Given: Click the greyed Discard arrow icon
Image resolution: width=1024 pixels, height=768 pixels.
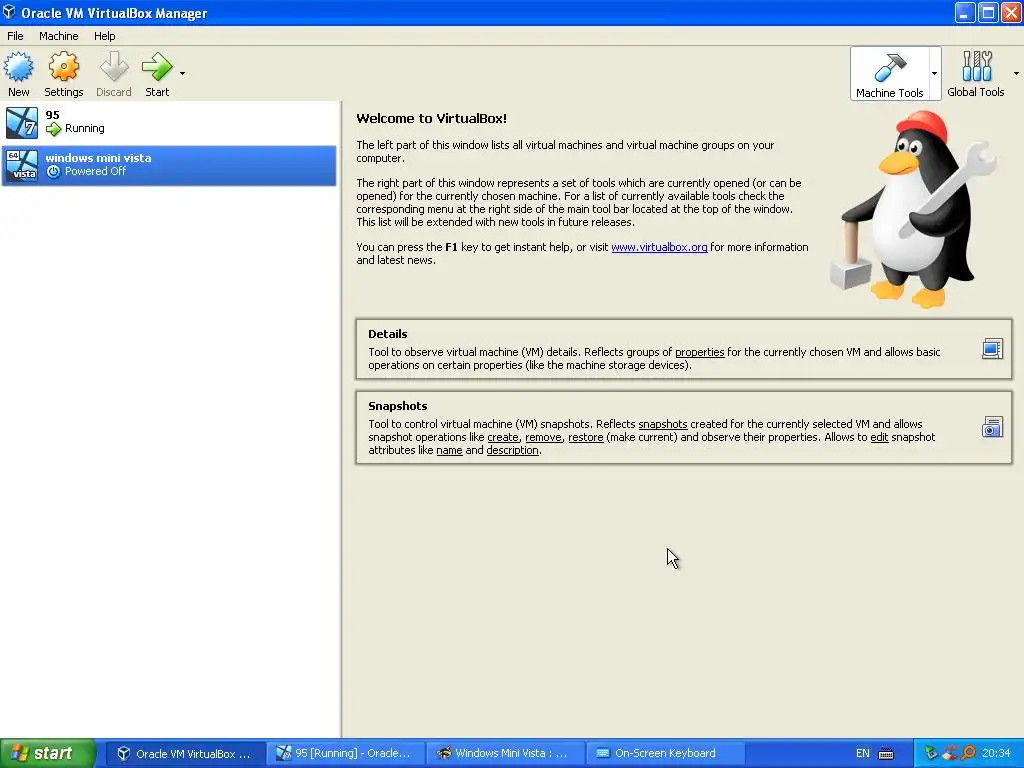Looking at the screenshot, I should (x=114, y=67).
